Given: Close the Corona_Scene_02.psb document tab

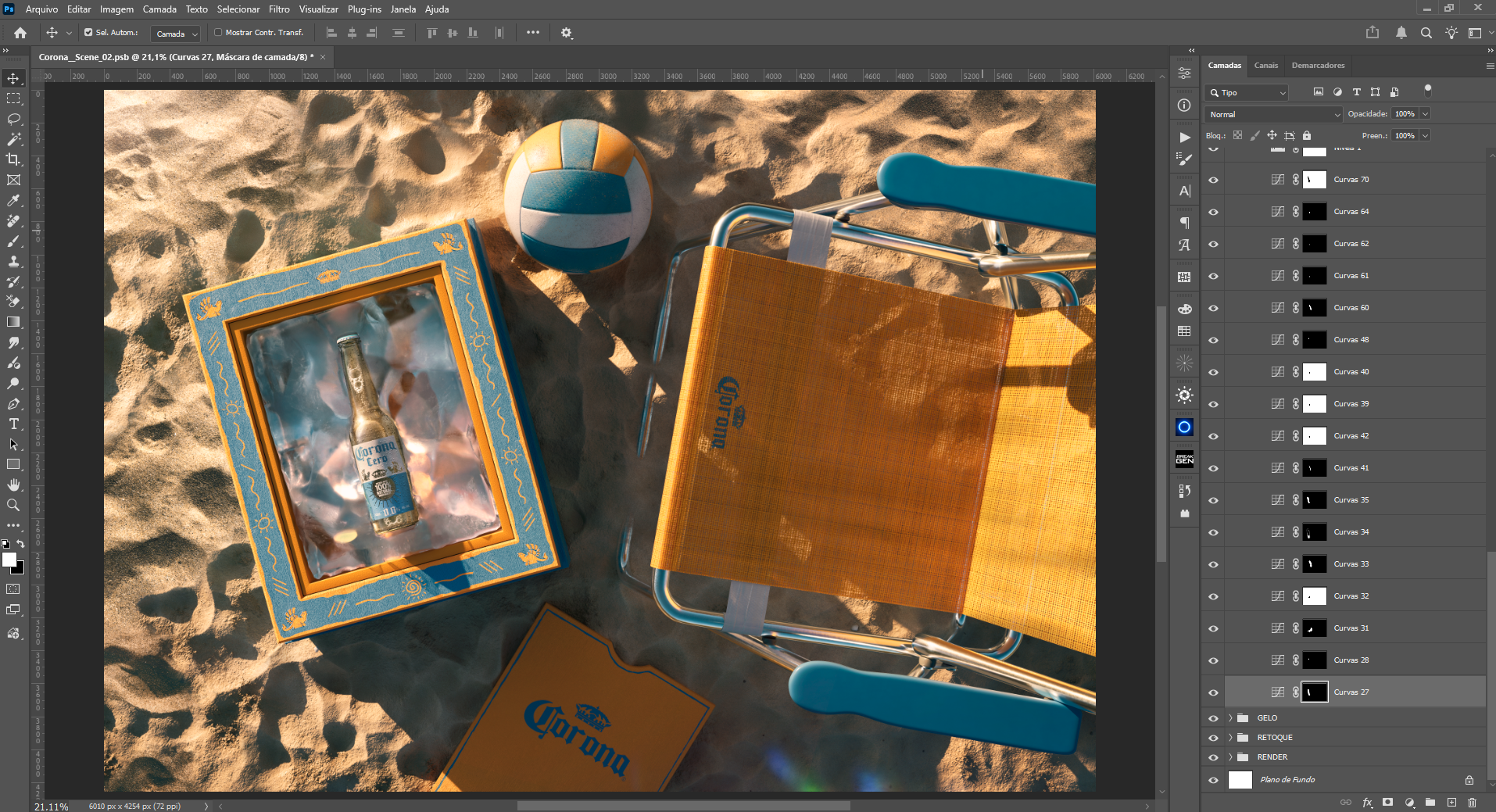Looking at the screenshot, I should pyautogui.click(x=323, y=57).
